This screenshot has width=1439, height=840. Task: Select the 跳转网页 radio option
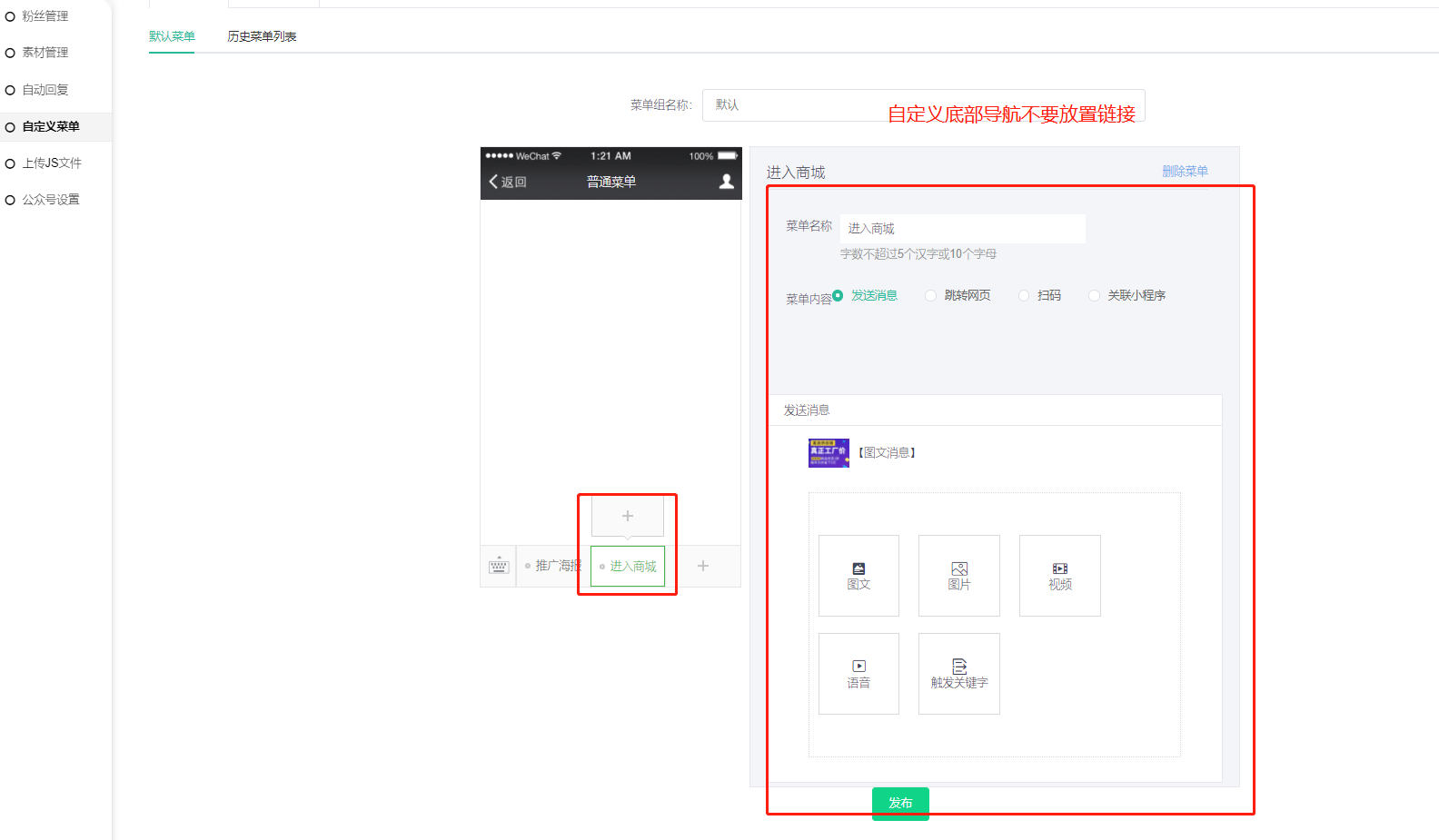click(930, 295)
